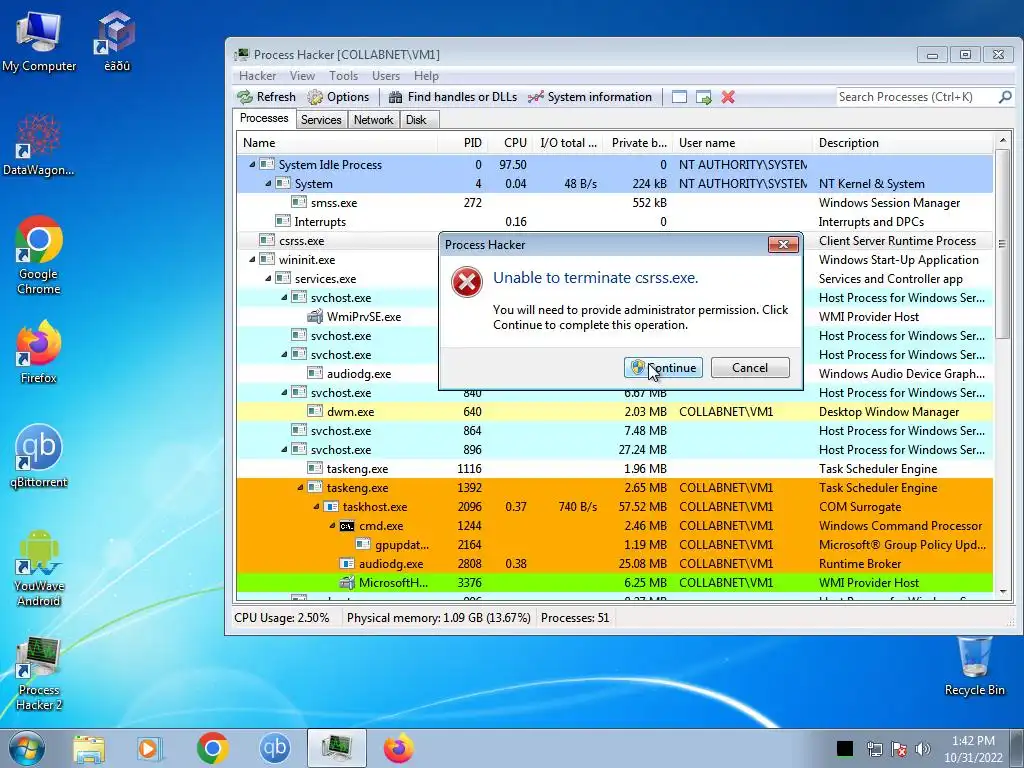Click the Refresh toolbar button
1024x768 pixels.
266,97
